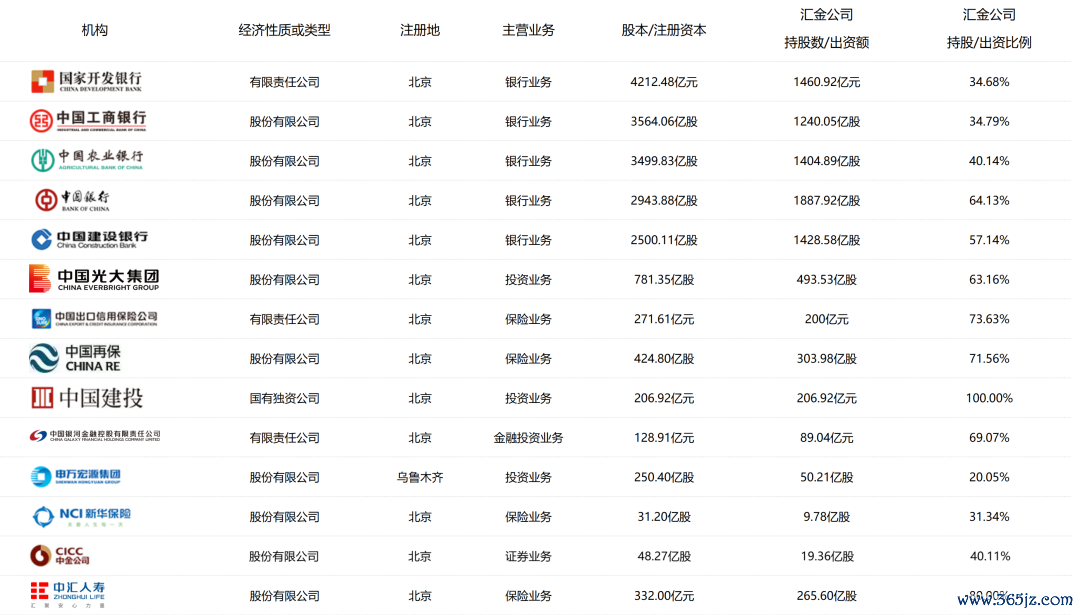1080x615 pixels.
Task: Select the 中国建投 logo
Action: 87,397
